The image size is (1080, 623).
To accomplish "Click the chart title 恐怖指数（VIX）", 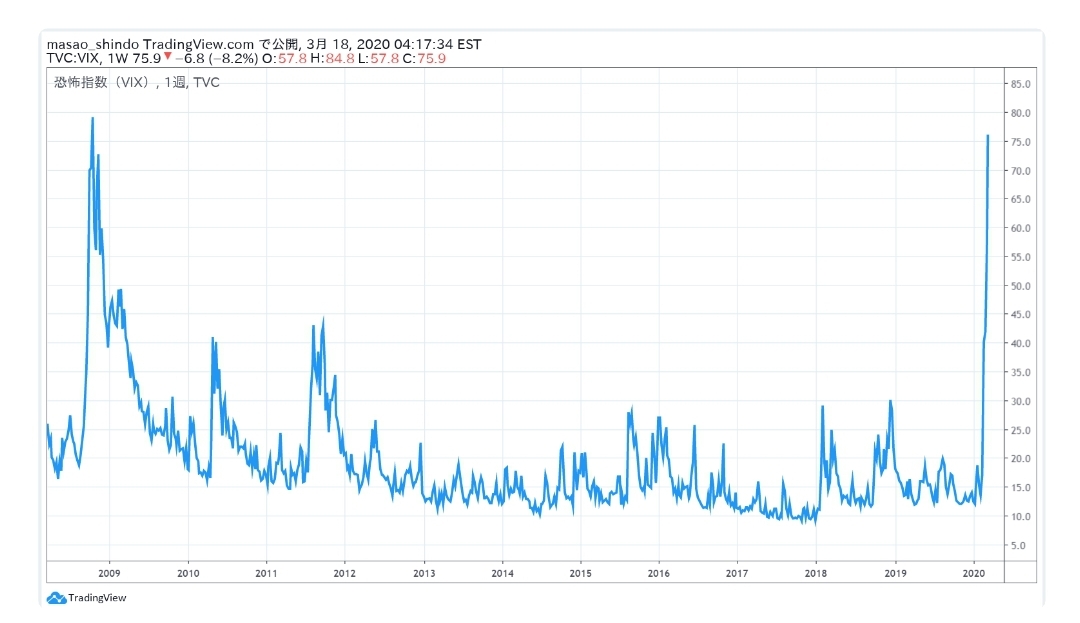I will 101,82.
